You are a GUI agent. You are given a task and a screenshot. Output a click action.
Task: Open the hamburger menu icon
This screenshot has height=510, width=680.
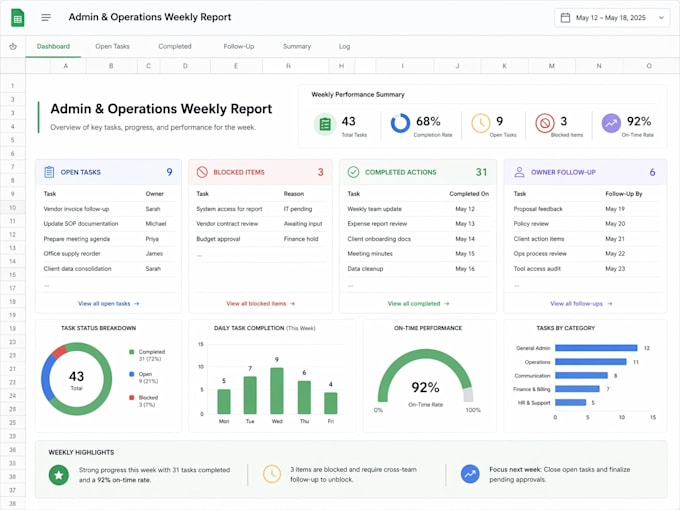(x=46, y=17)
